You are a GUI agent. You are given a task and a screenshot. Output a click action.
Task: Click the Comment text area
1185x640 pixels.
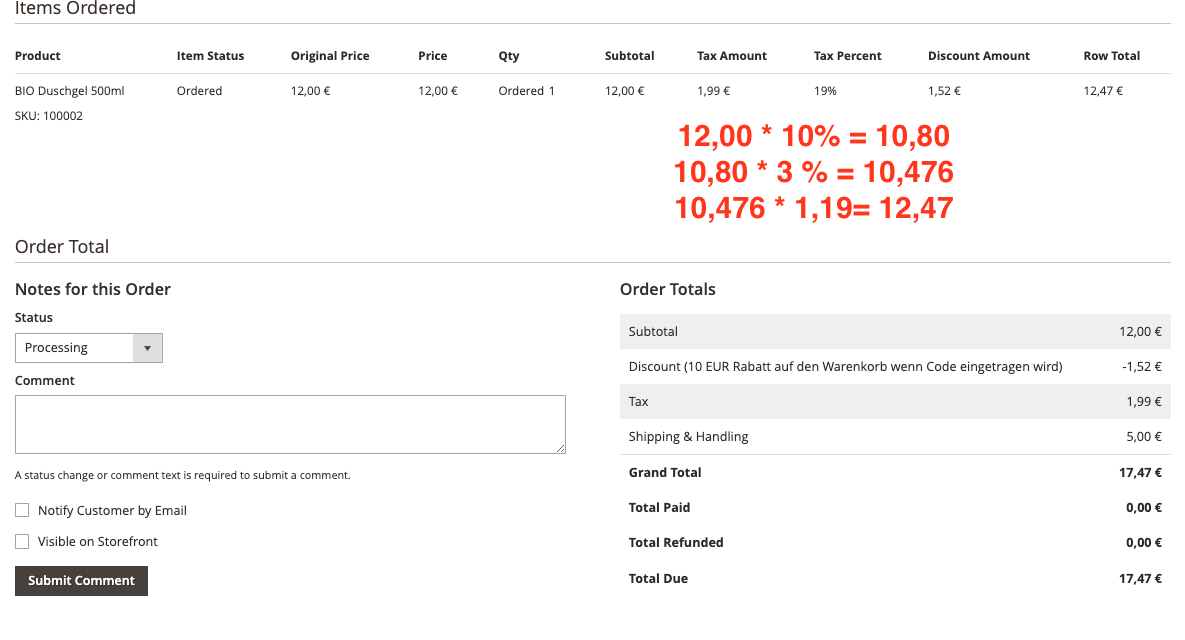[289, 423]
